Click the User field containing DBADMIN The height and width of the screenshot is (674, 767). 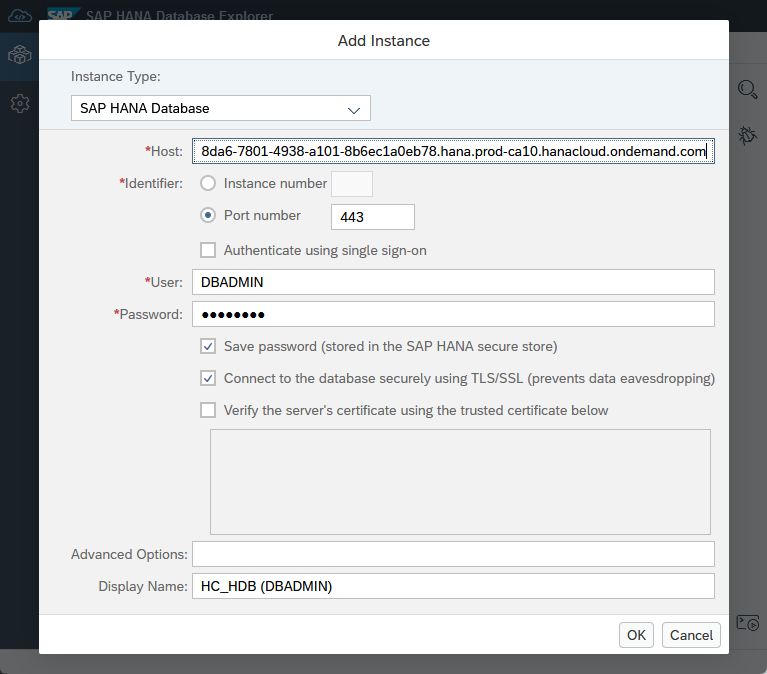coord(453,282)
